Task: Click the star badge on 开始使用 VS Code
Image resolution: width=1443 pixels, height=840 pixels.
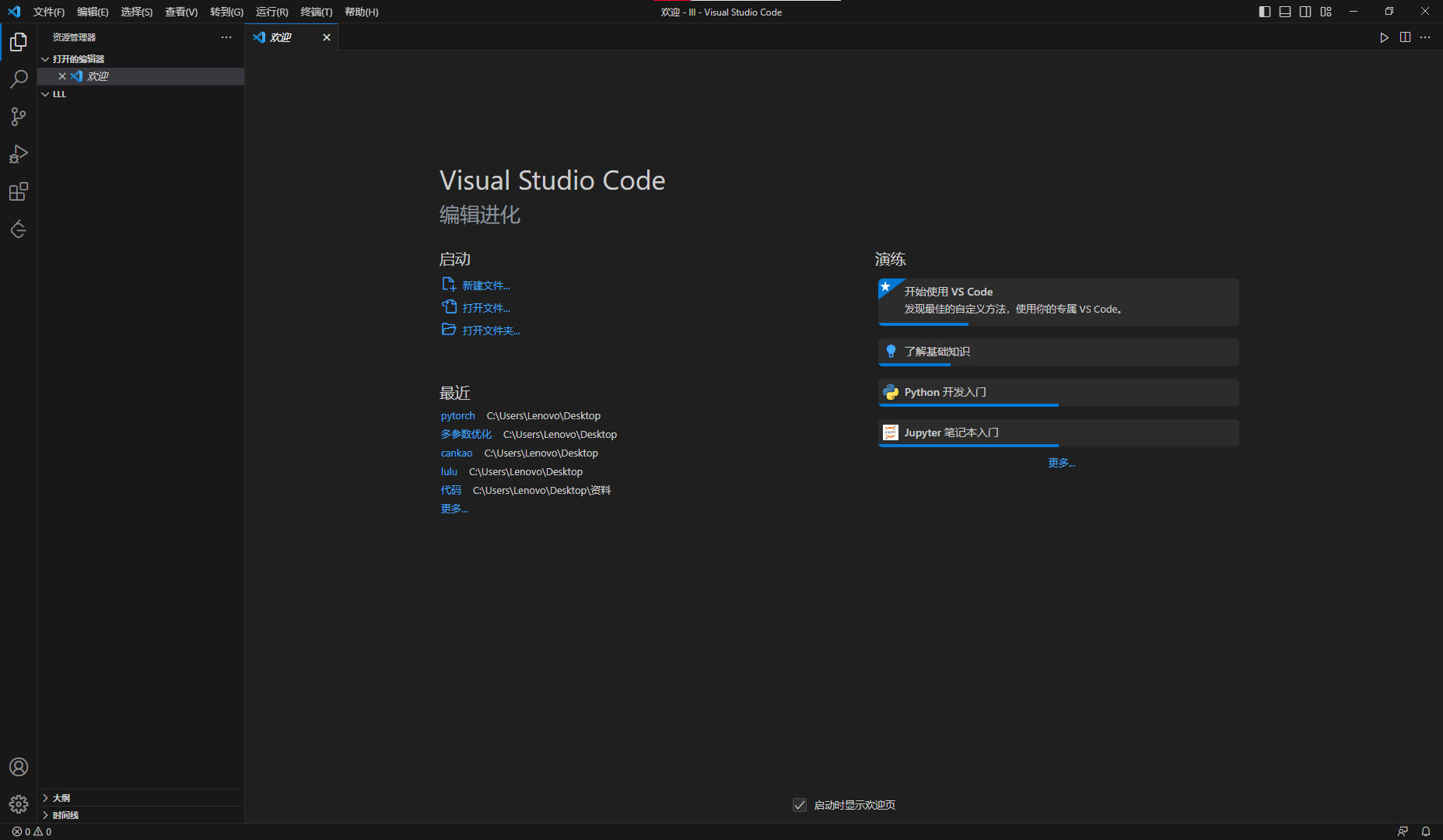Action: tap(886, 286)
